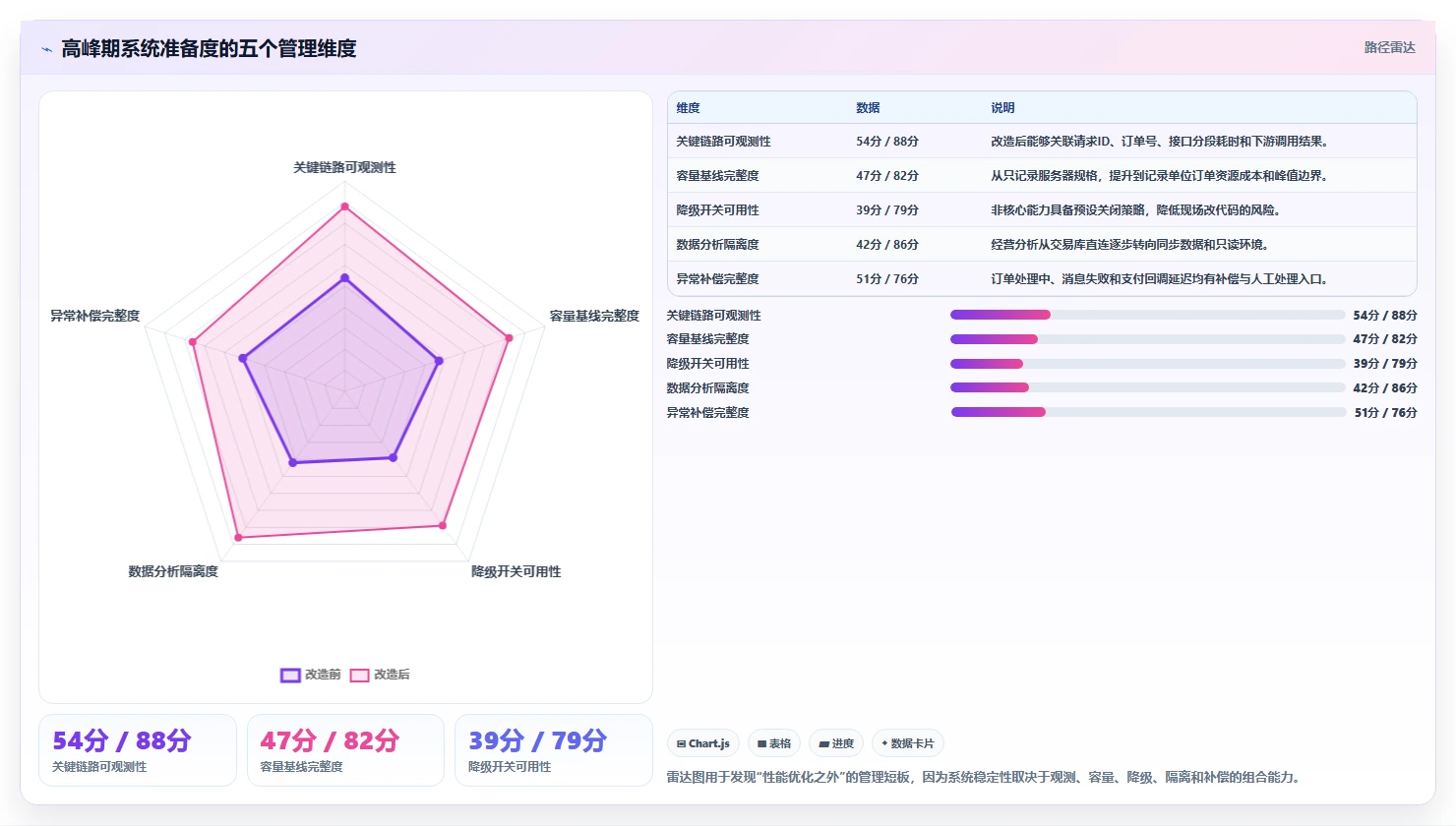Click progress row label 异常补偿完整度
Image resolution: width=1456 pixels, height=826 pixels.
(708, 413)
